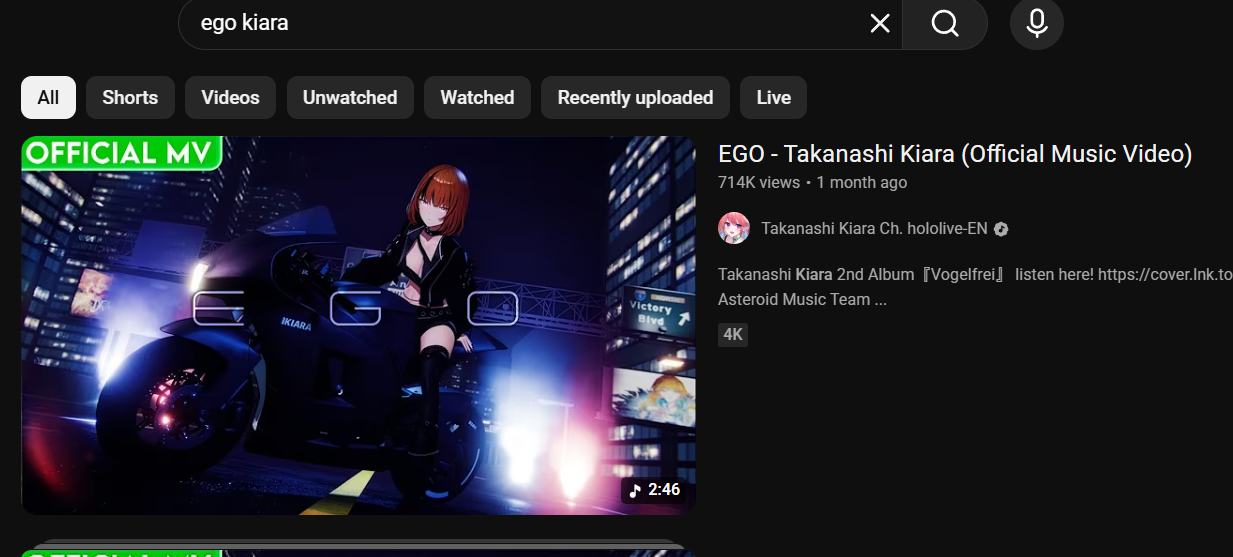This screenshot has width=1233, height=557.
Task: Start voice search with the microphone icon
Action: click(x=1037, y=23)
